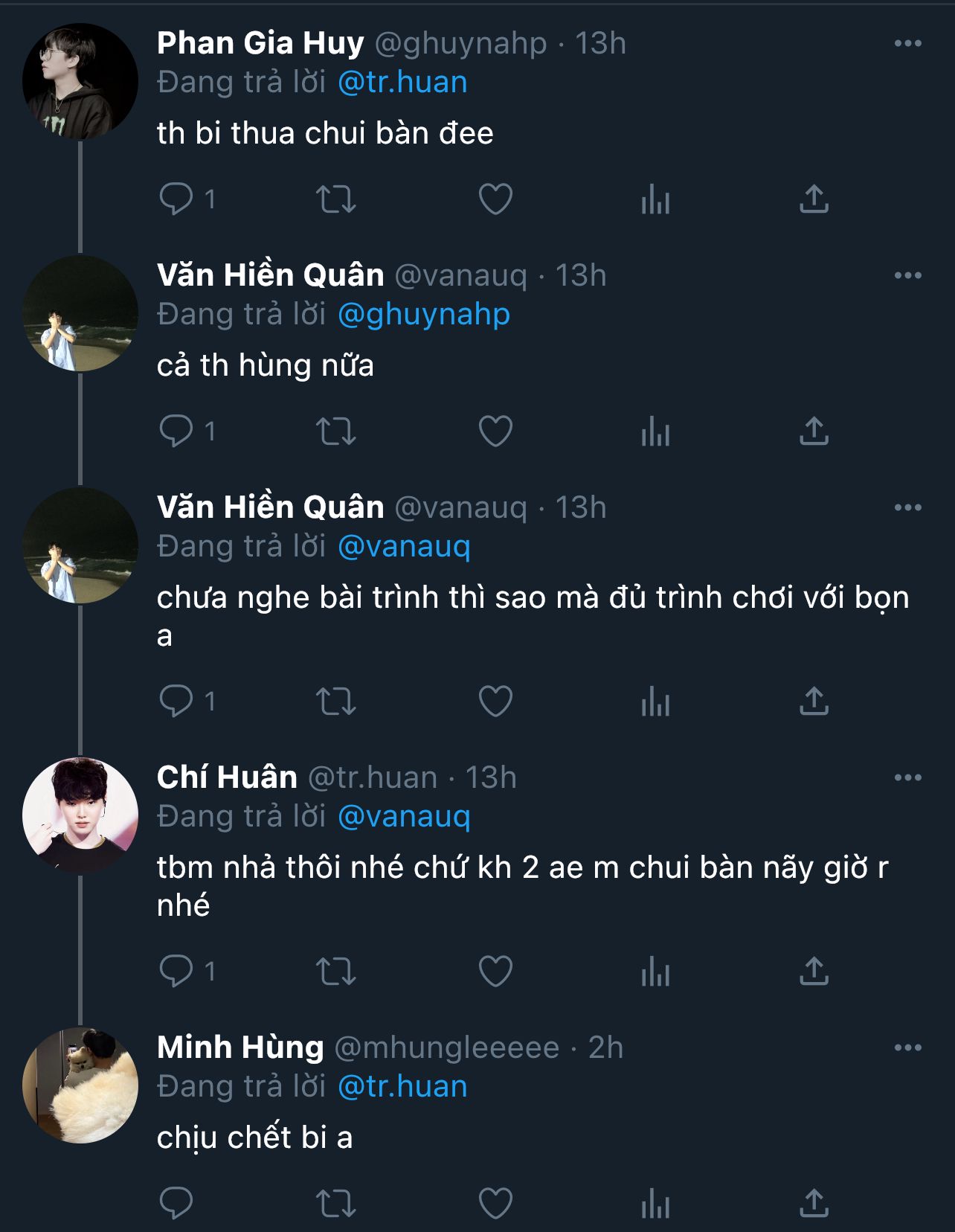View analytics for 'cả th hùng nữa' tweet
Viewport: 955px width, 1232px height.
tap(655, 431)
